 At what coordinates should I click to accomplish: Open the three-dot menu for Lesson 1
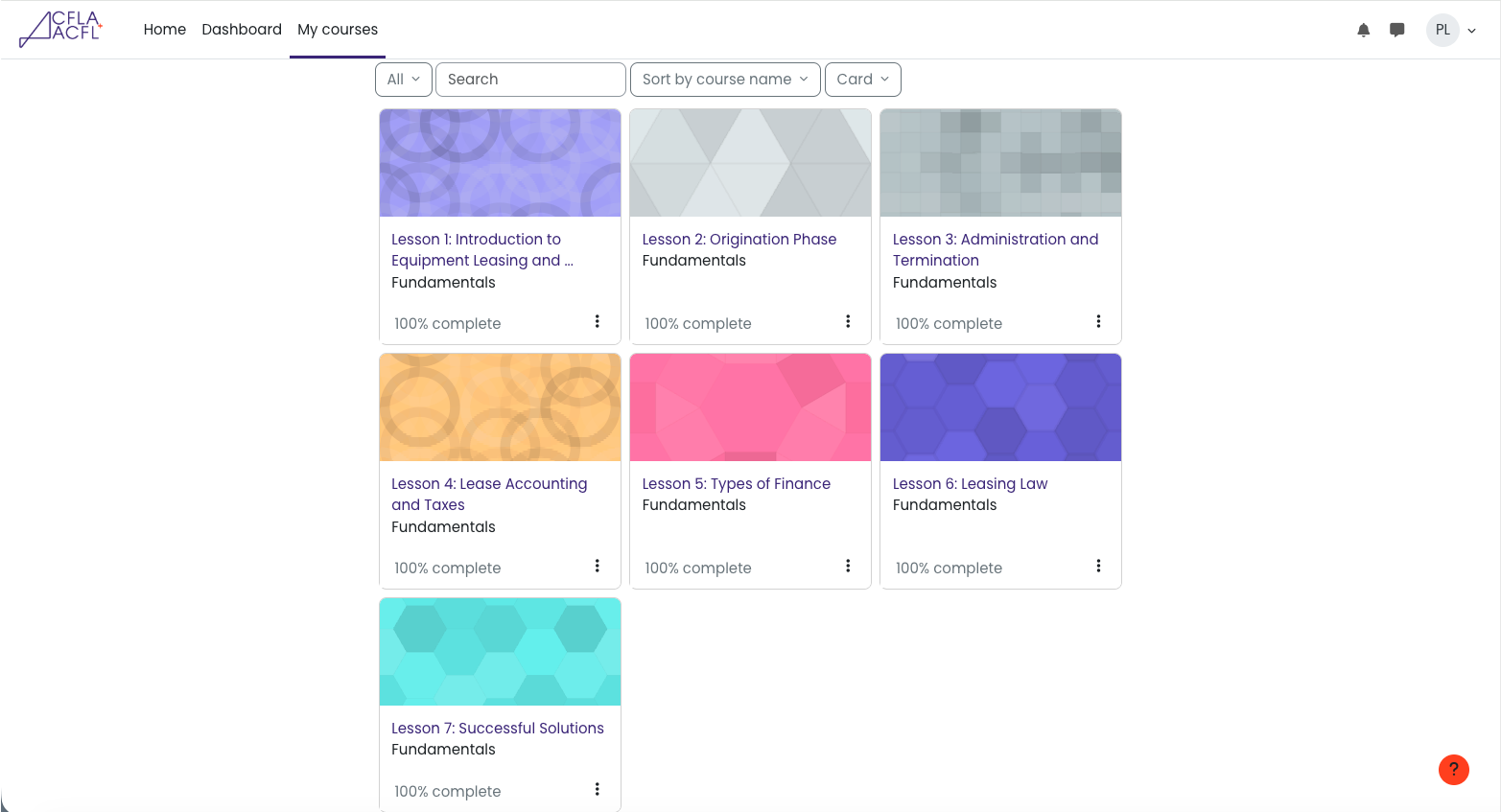coord(597,321)
